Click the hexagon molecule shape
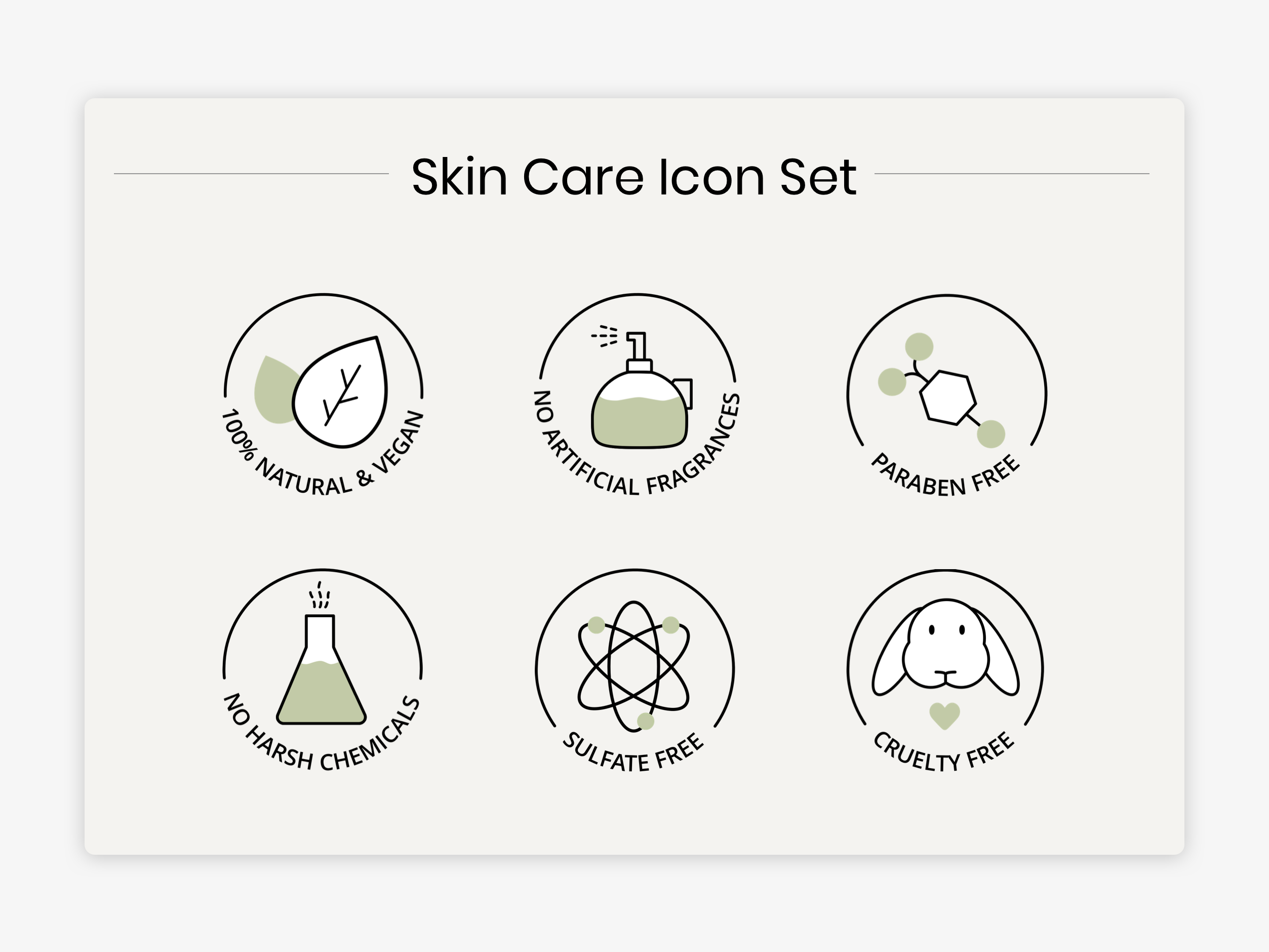 tap(947, 397)
